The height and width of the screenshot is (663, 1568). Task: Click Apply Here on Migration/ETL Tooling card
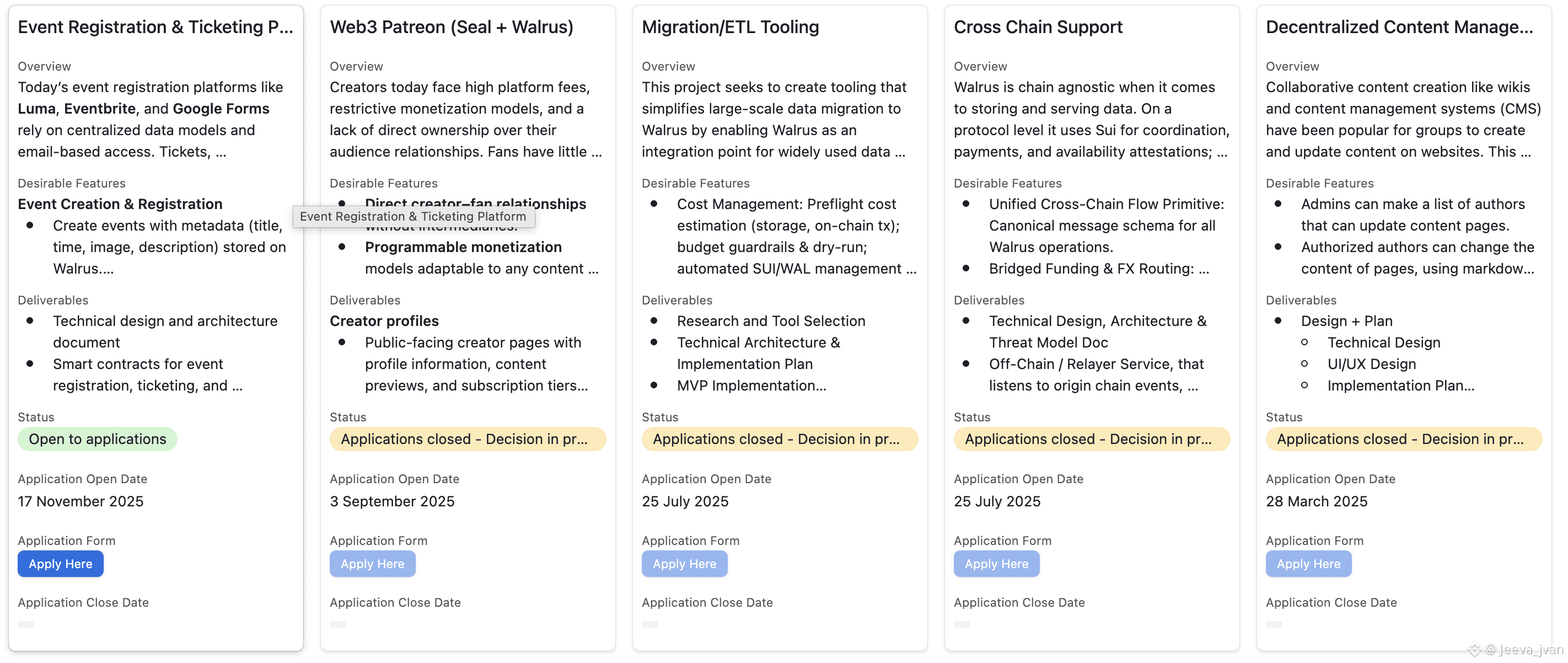(684, 564)
